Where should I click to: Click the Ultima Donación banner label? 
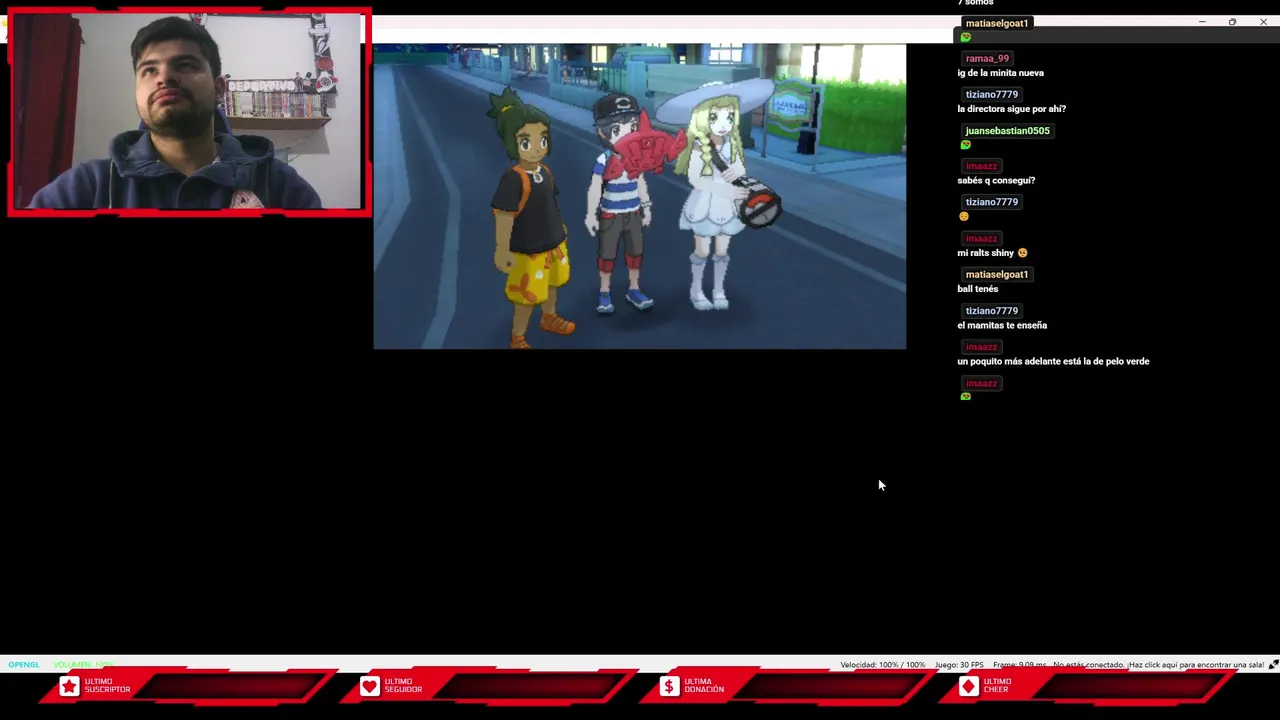[704, 686]
